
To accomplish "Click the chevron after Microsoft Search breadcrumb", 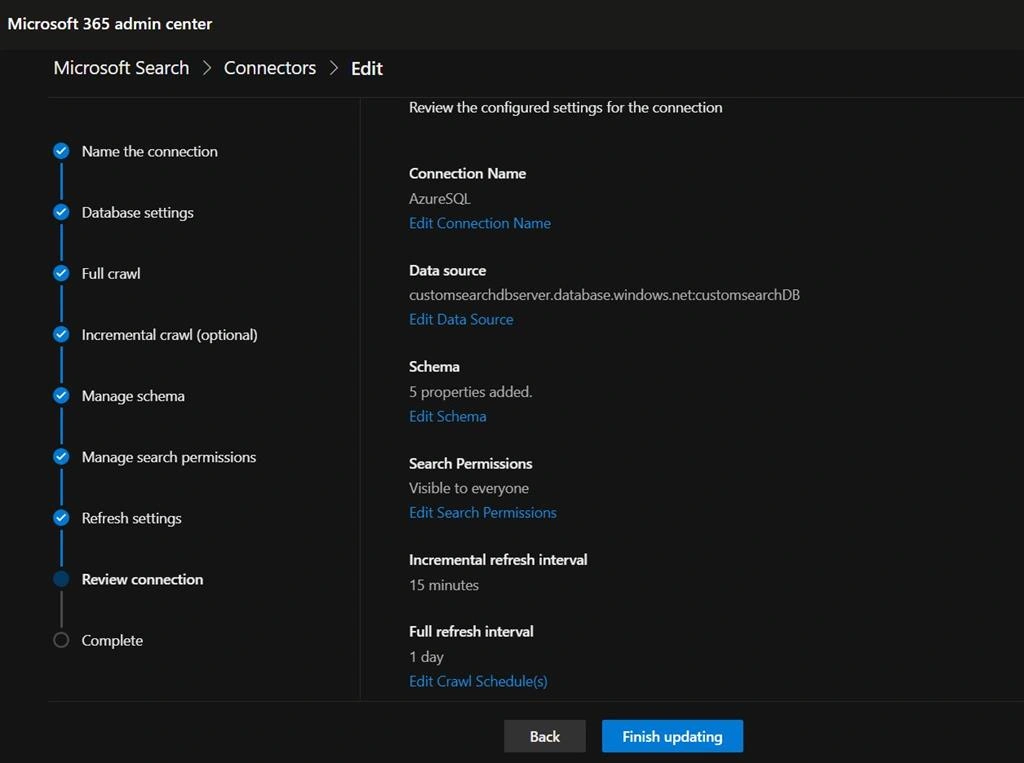I will click(207, 68).
